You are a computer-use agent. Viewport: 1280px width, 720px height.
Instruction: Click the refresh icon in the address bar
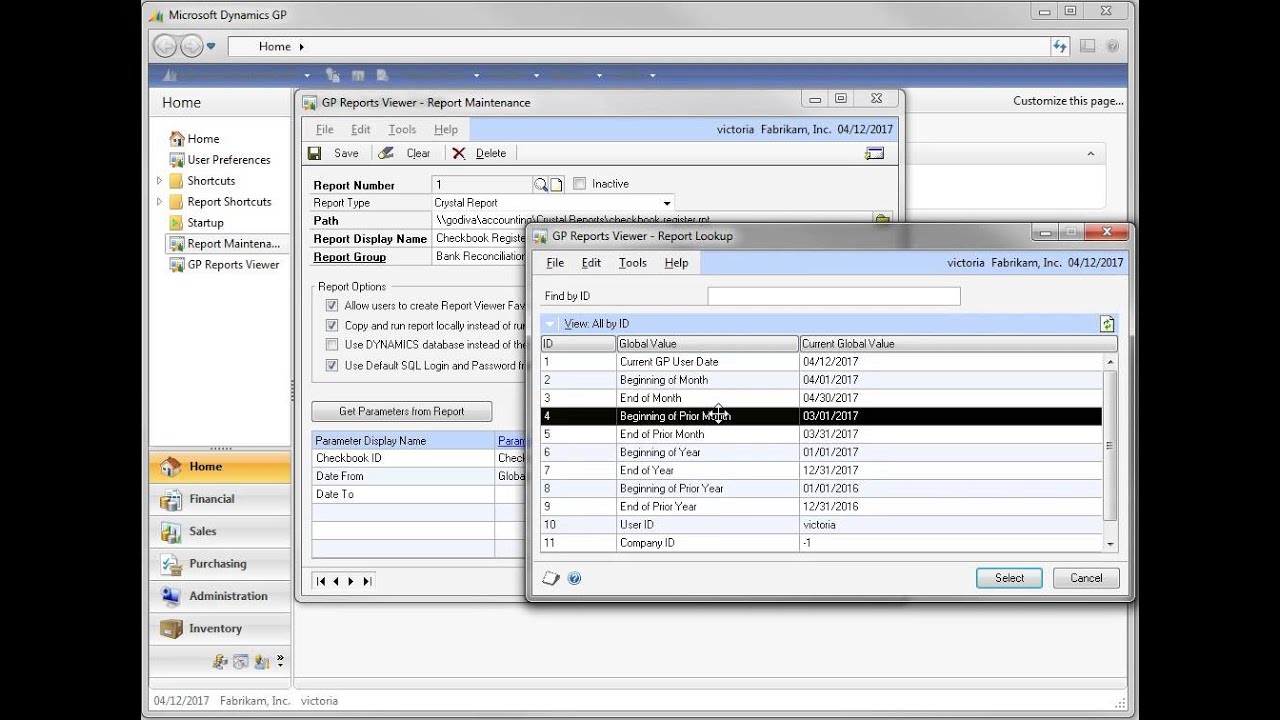point(1060,46)
